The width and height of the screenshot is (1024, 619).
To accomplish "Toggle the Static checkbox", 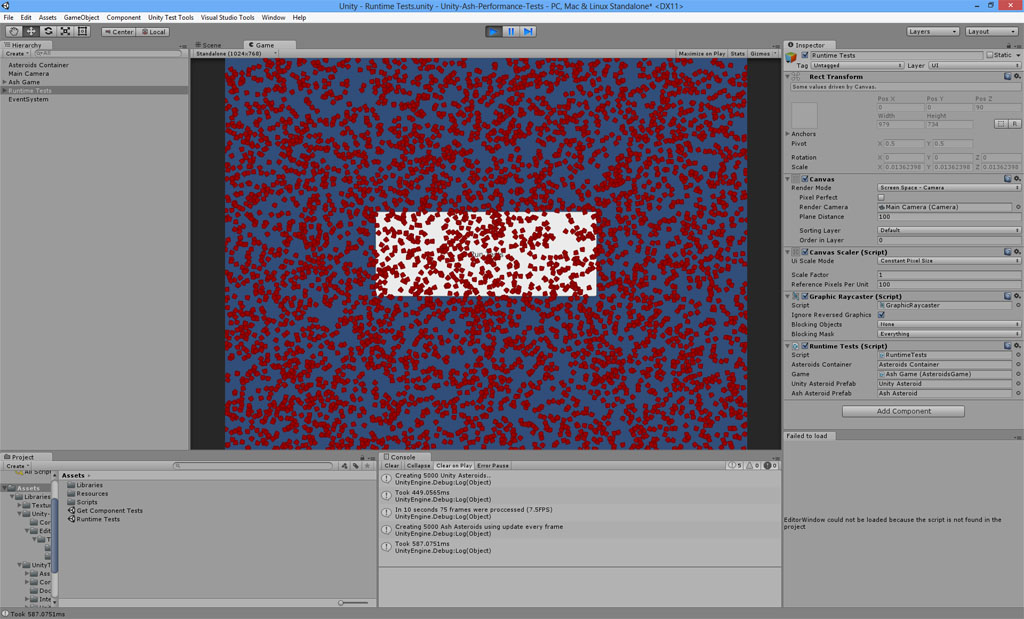I will [988, 55].
